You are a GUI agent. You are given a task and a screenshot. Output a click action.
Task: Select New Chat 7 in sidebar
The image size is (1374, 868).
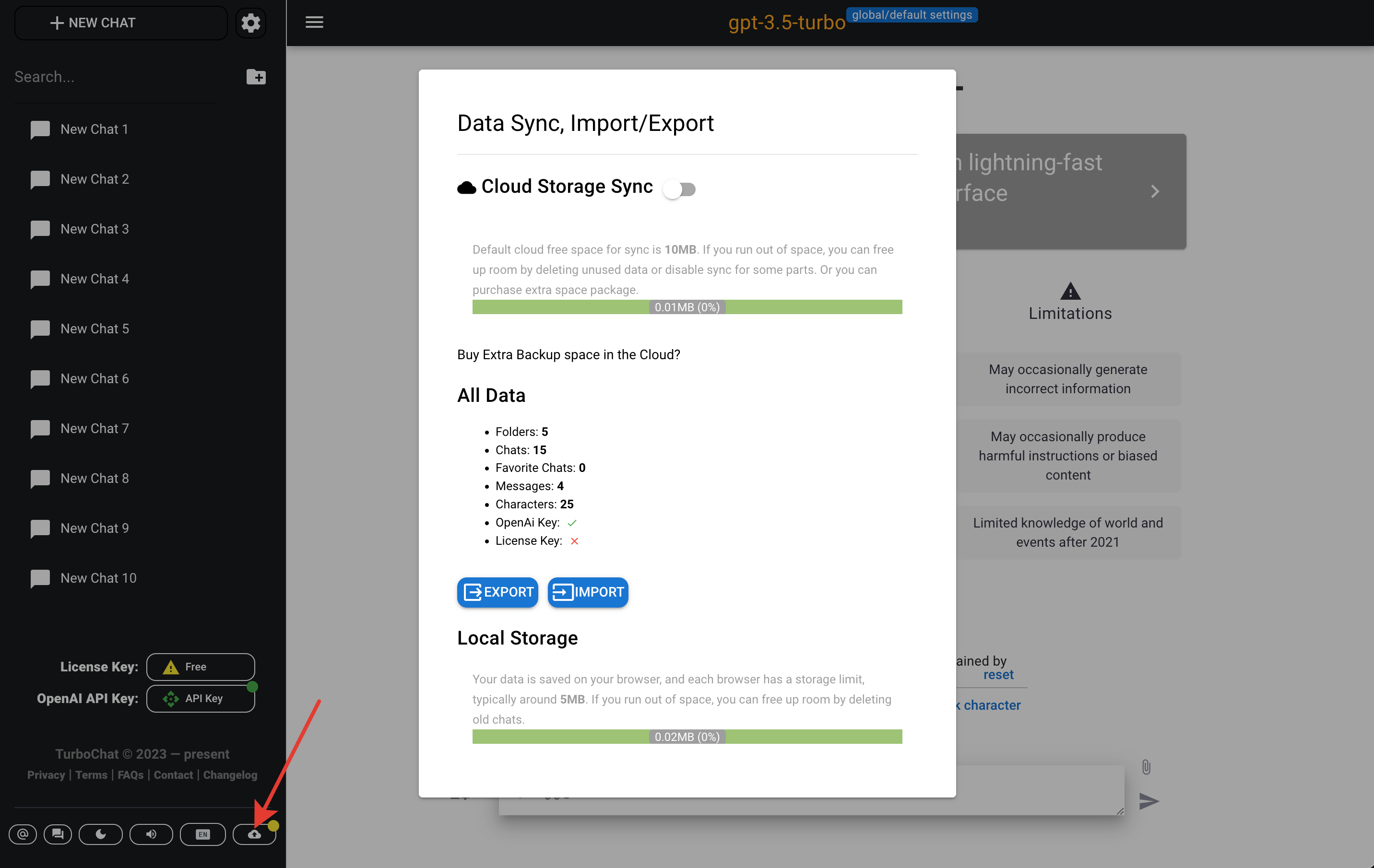point(95,428)
